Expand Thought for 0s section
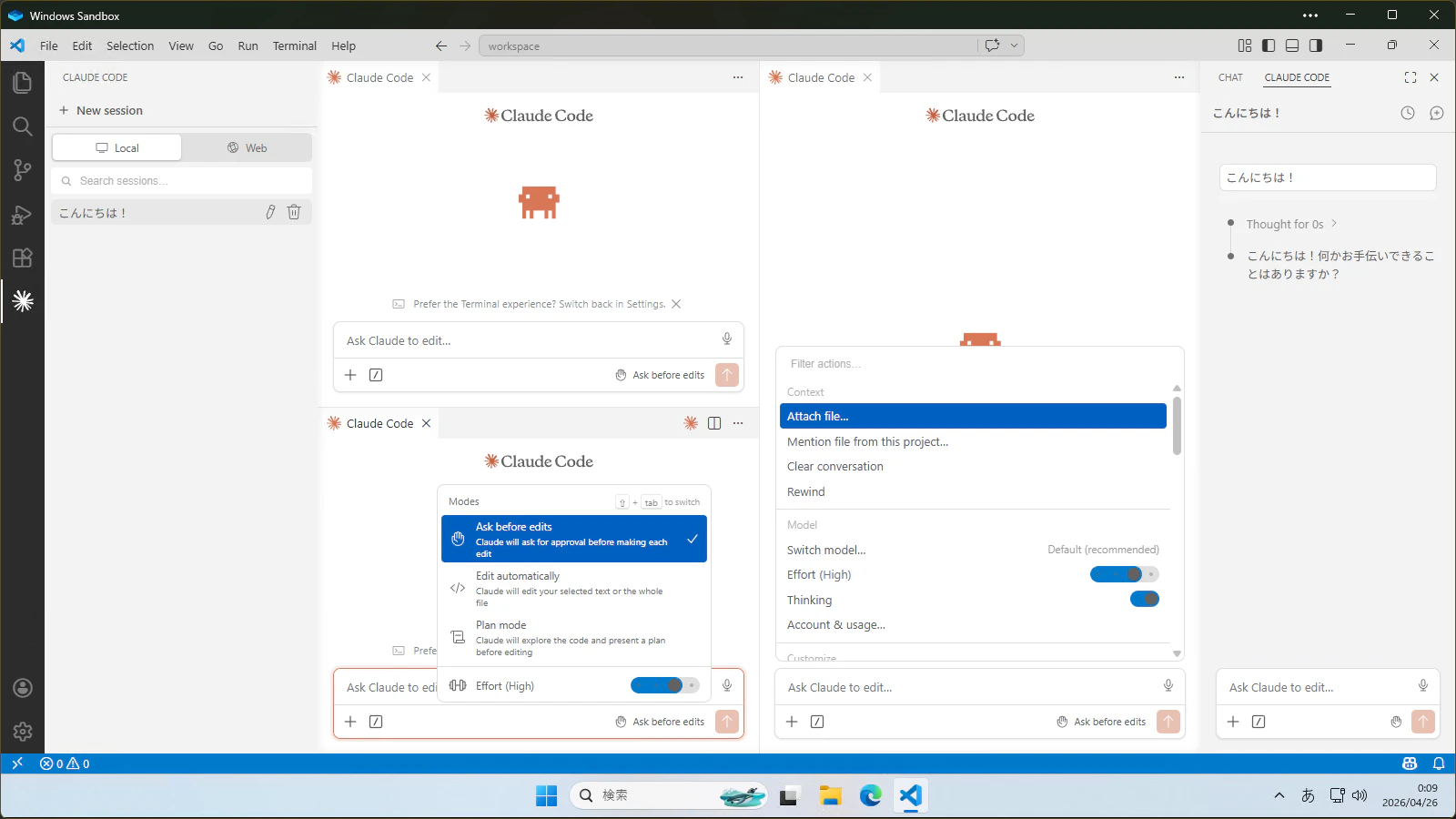The height and width of the screenshot is (819, 1456). (1291, 224)
